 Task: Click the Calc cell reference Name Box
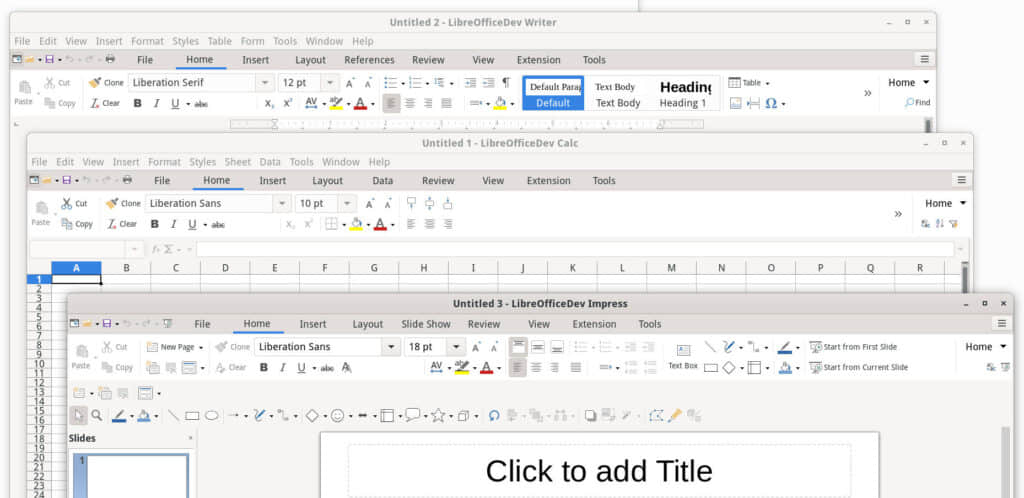coord(76,249)
